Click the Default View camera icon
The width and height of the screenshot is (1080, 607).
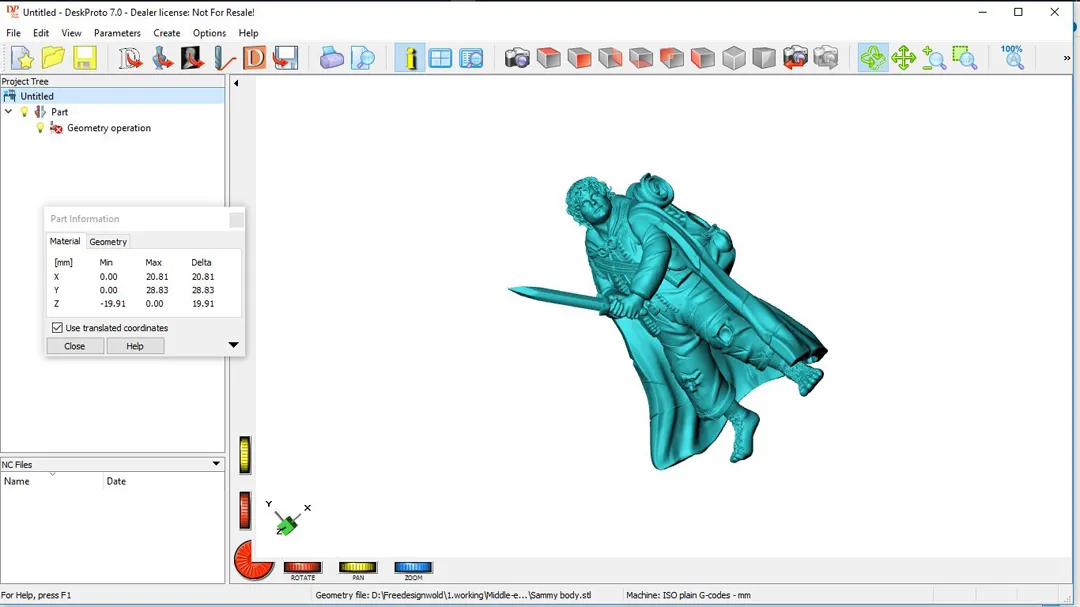coord(517,58)
